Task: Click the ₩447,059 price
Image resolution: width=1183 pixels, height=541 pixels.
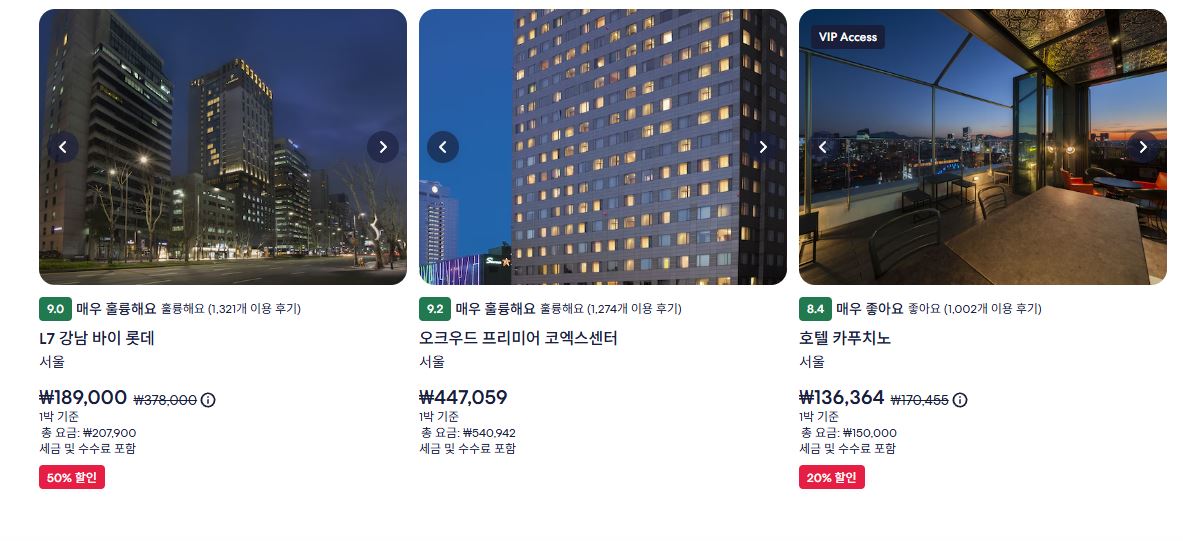Action: click(463, 398)
